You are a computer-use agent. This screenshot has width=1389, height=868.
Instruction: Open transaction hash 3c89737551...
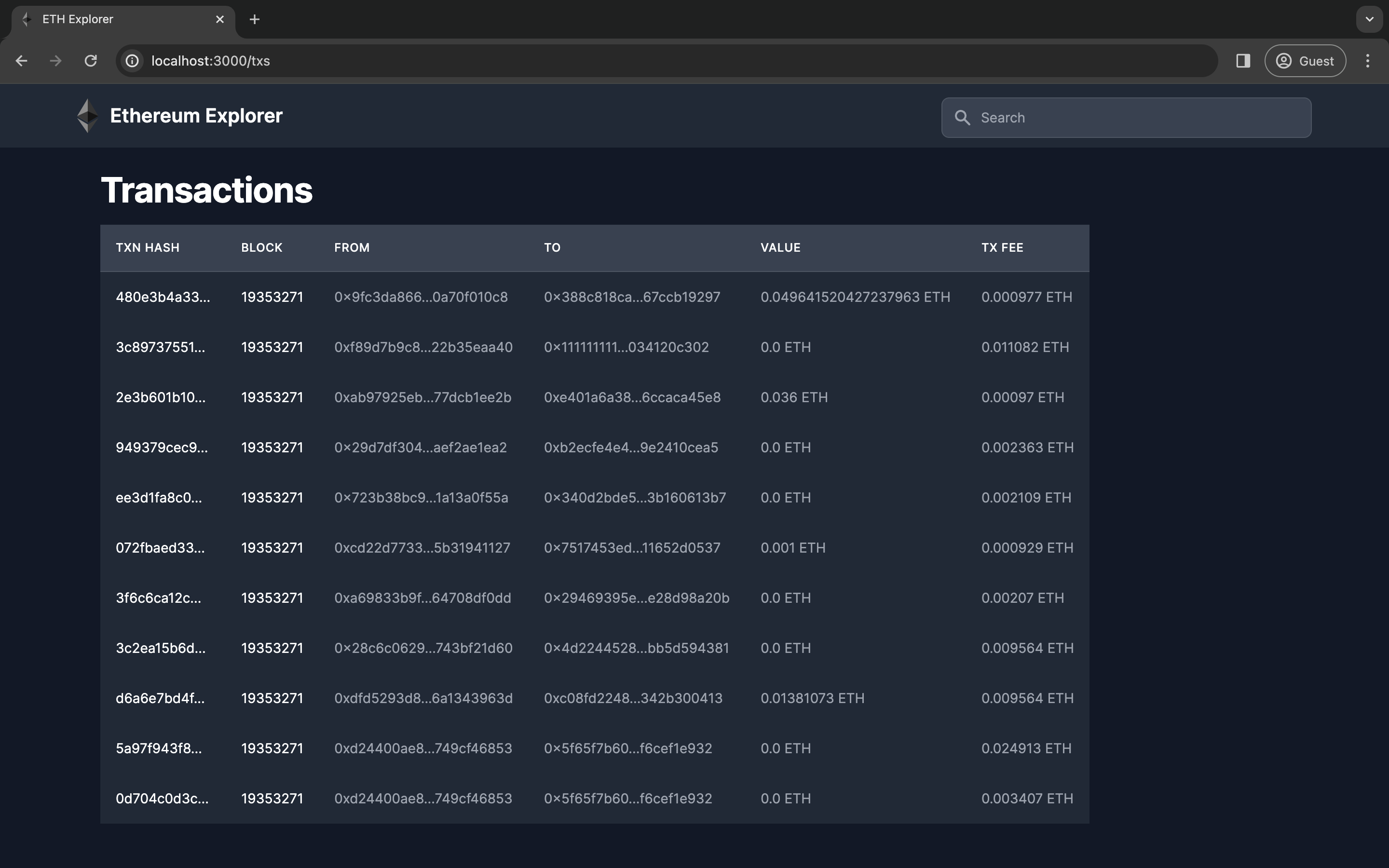[160, 347]
